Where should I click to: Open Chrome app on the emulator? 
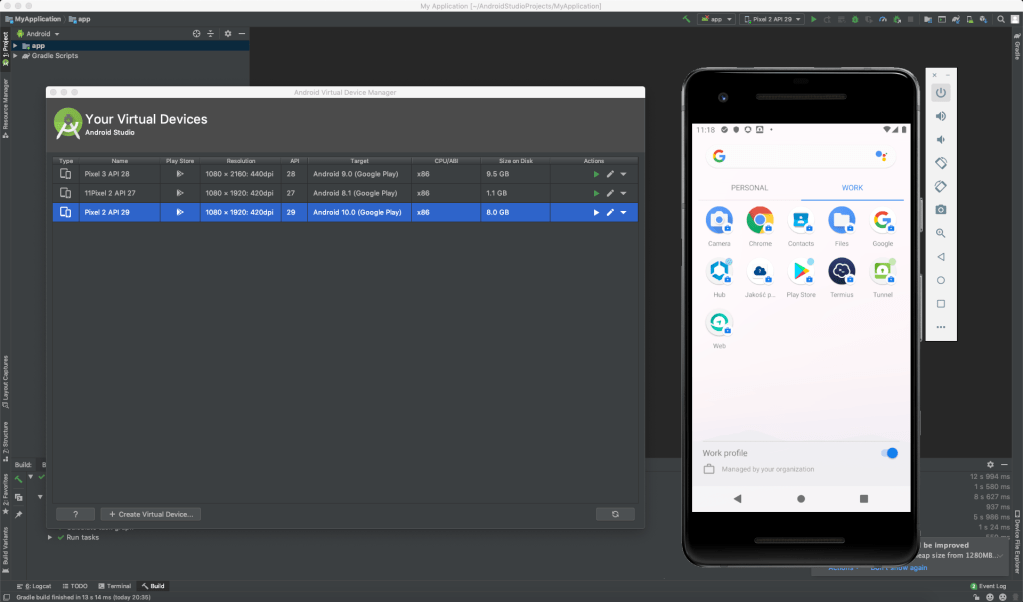point(760,221)
